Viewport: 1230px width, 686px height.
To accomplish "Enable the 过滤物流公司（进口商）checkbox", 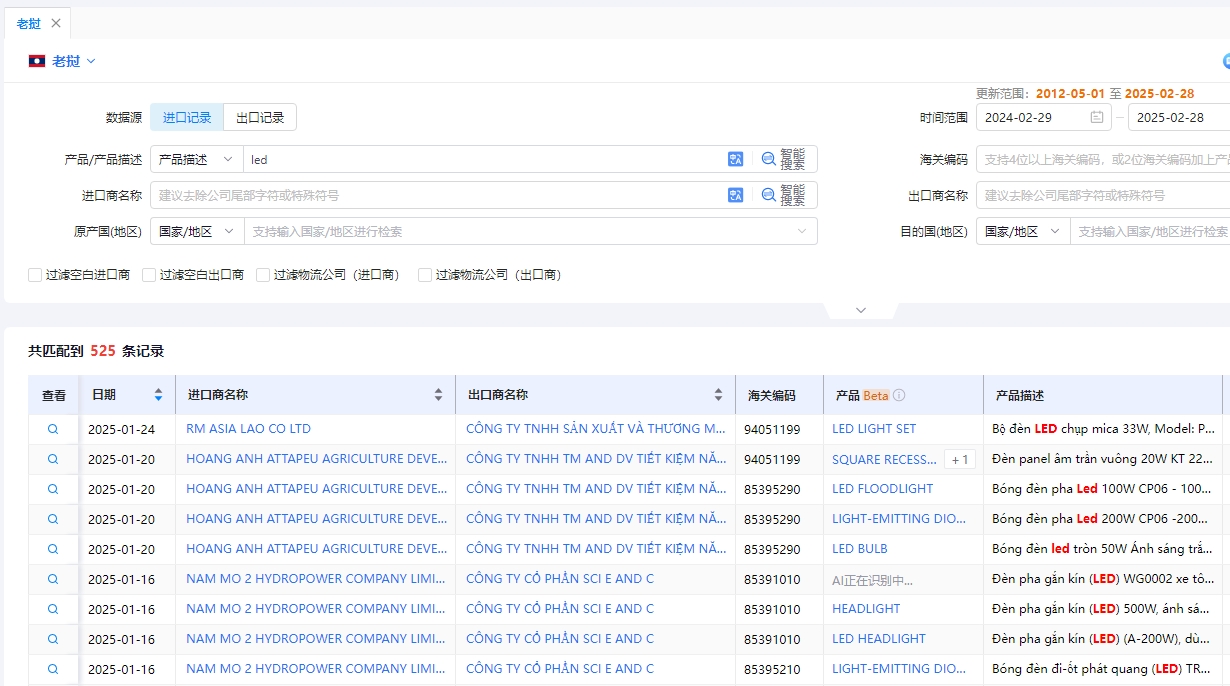I will tap(262, 274).
